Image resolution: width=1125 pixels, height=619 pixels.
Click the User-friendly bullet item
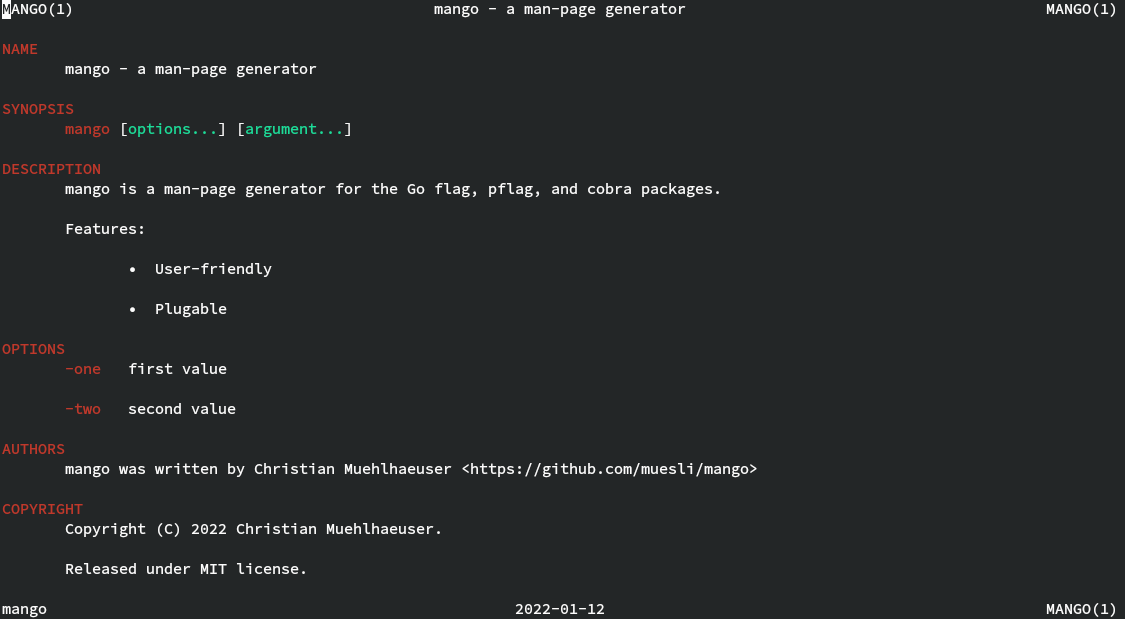[x=213, y=269]
